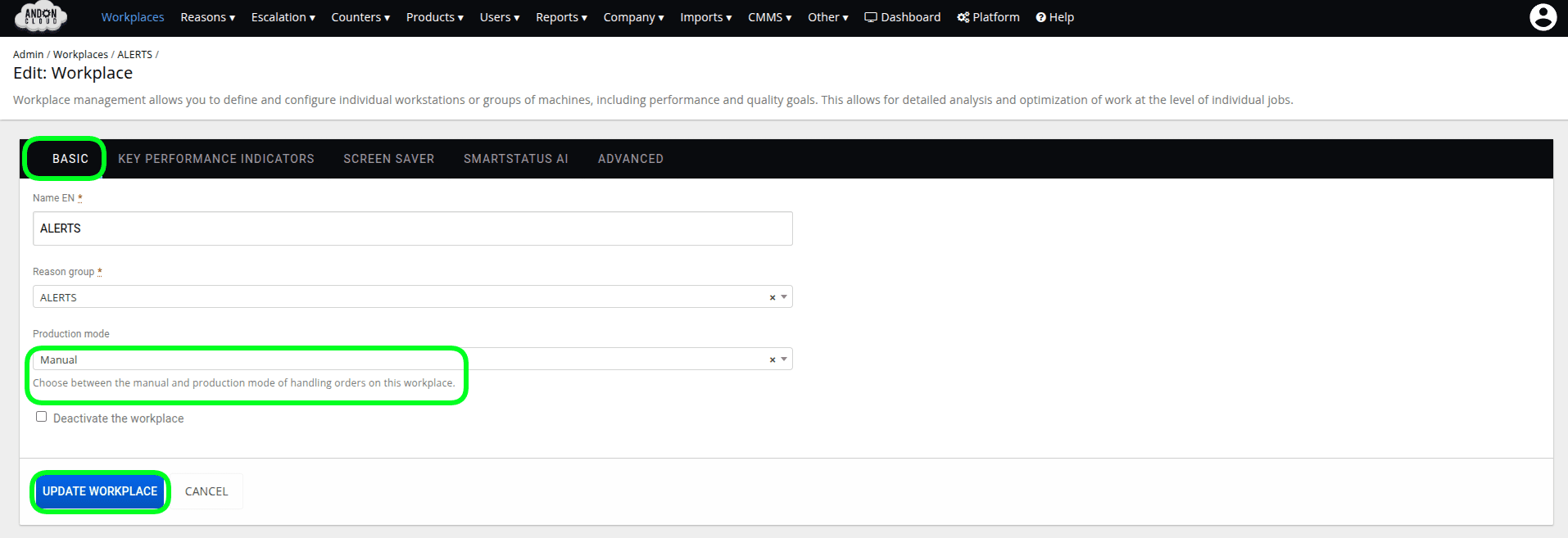Open the user profile avatar menu
This screenshot has width=1568, height=538.
1543,17
